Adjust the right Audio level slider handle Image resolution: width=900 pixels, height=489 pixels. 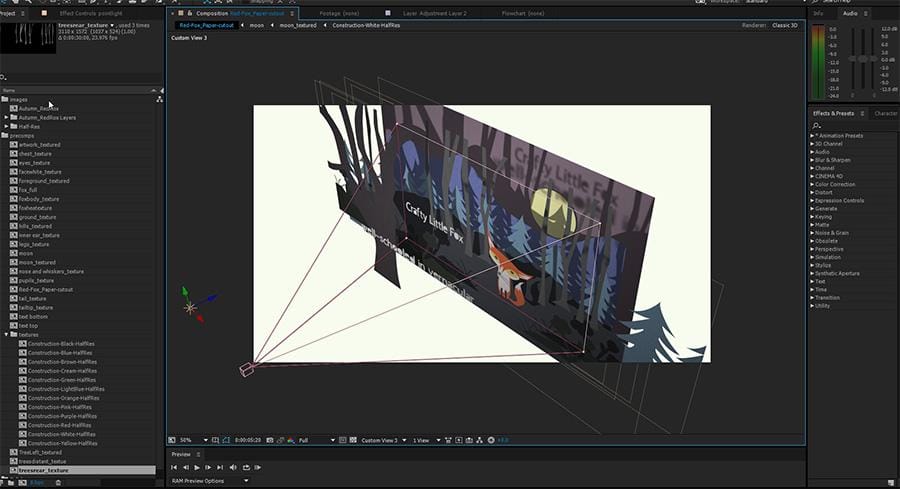click(874, 59)
